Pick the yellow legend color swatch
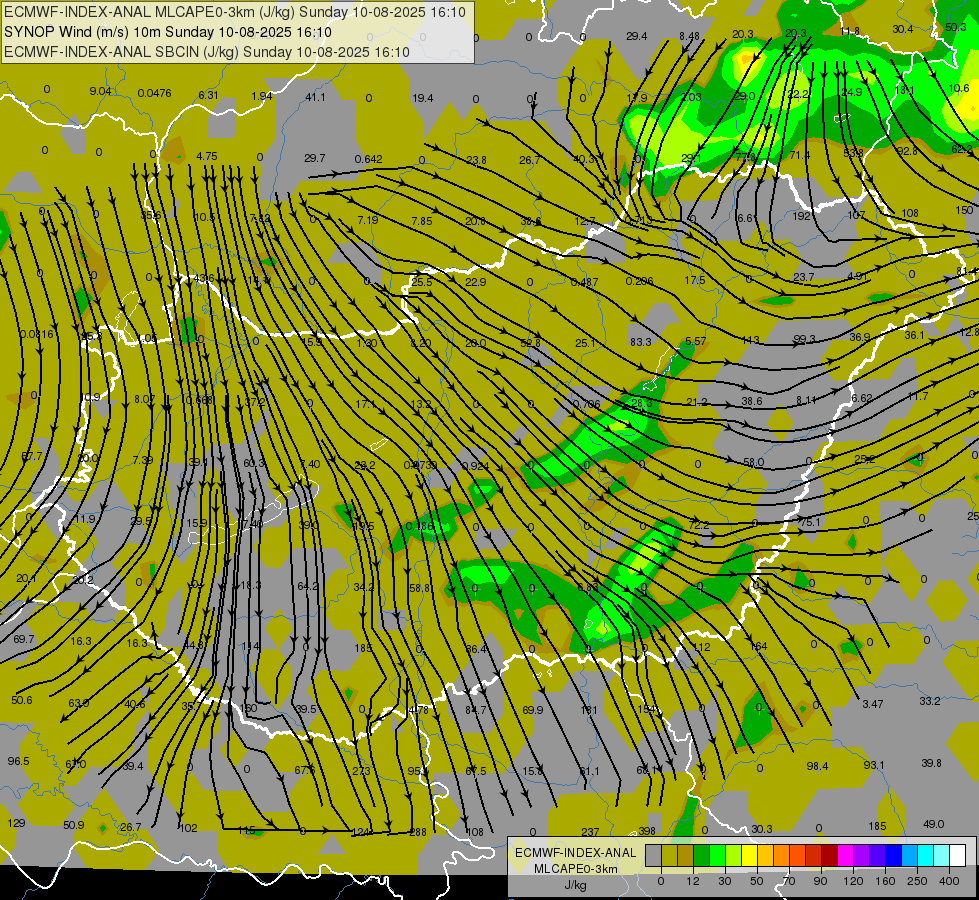 tap(750, 855)
